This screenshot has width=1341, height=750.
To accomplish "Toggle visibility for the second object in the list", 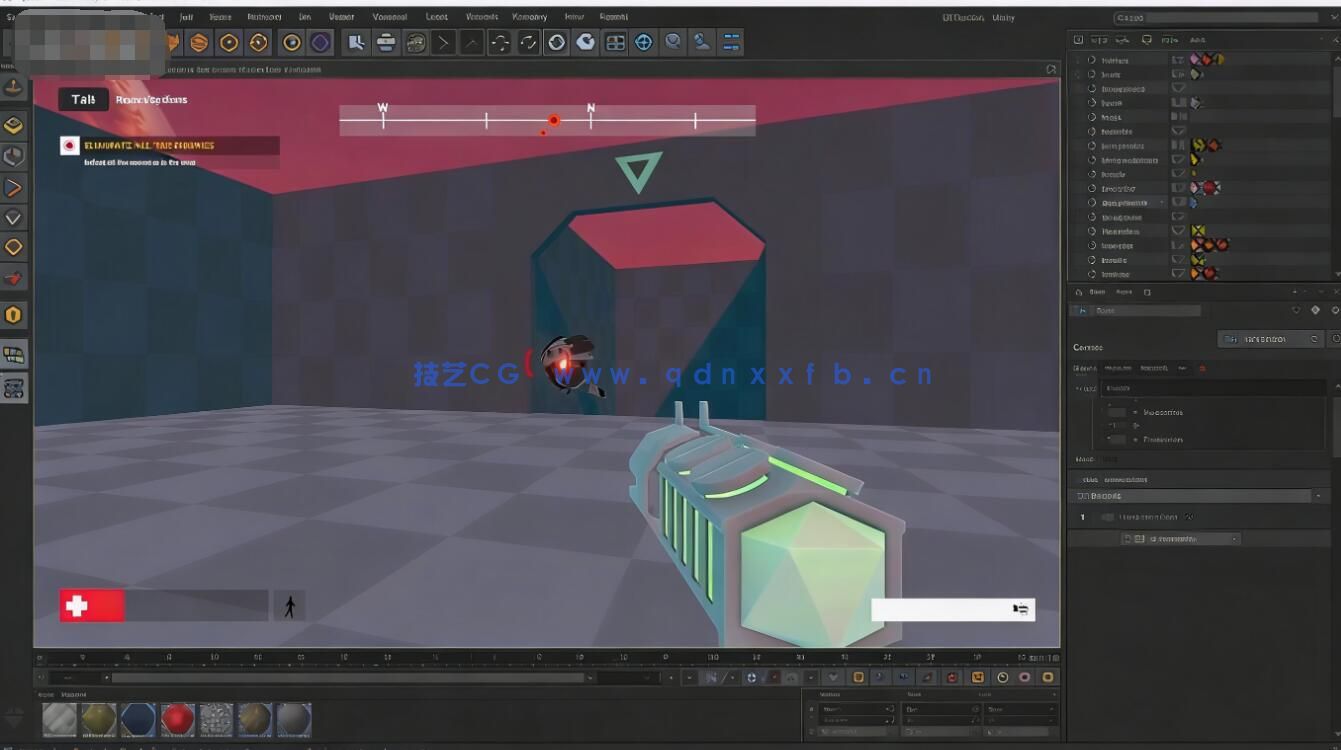I will (x=1090, y=74).
